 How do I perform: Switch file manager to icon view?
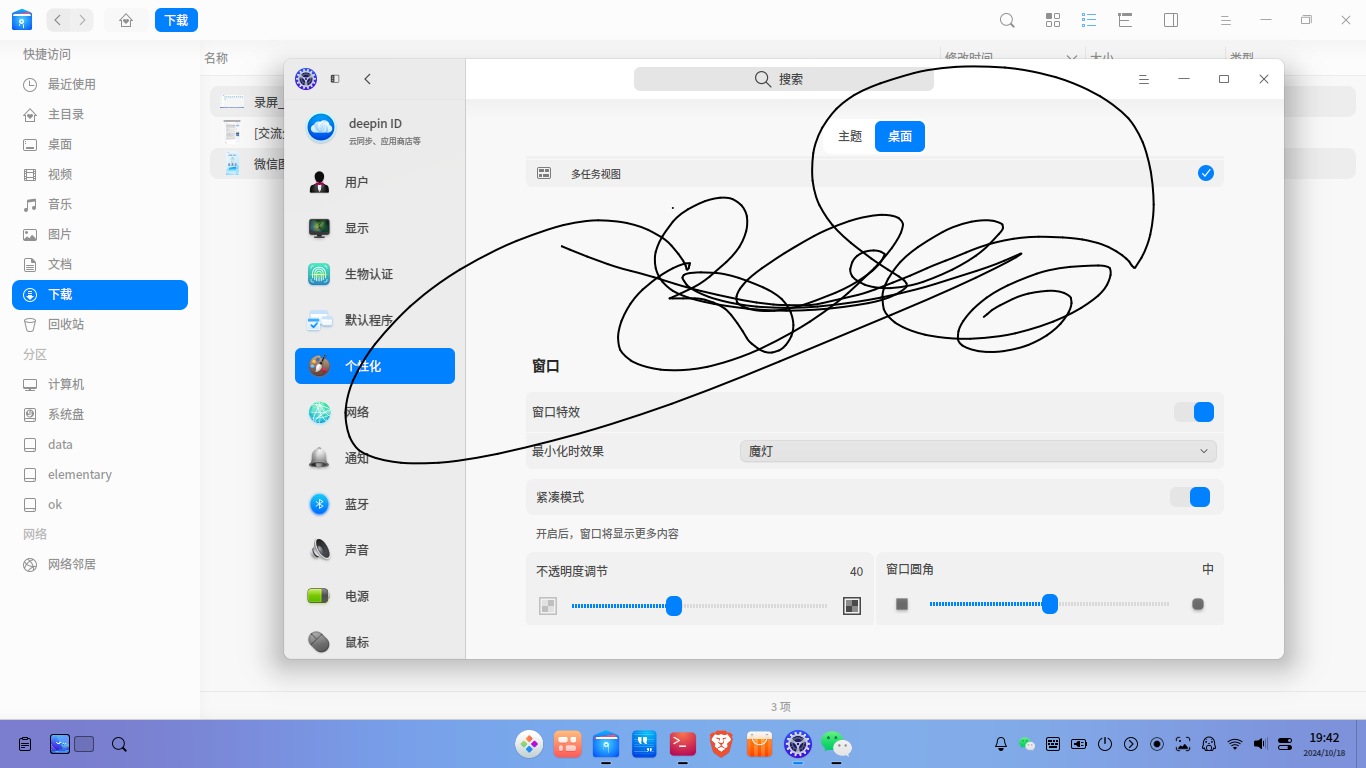[1053, 20]
